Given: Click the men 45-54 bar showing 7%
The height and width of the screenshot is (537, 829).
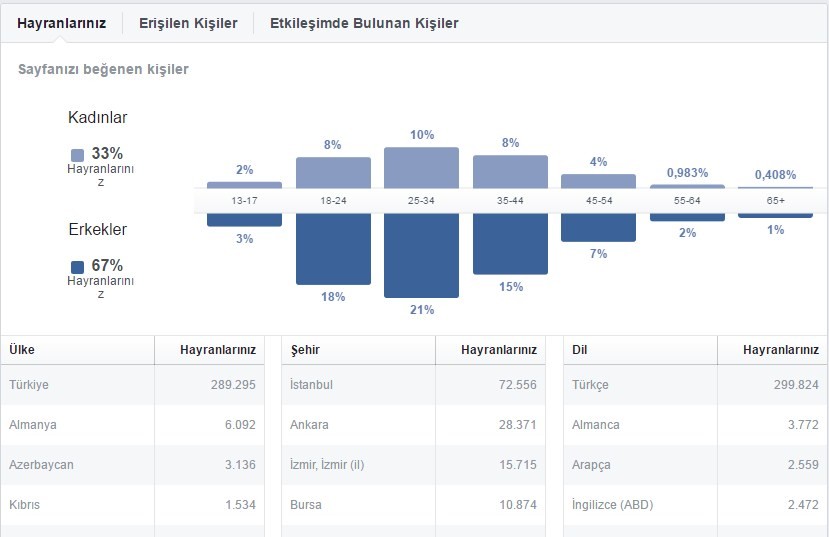Looking at the screenshot, I should (x=598, y=227).
